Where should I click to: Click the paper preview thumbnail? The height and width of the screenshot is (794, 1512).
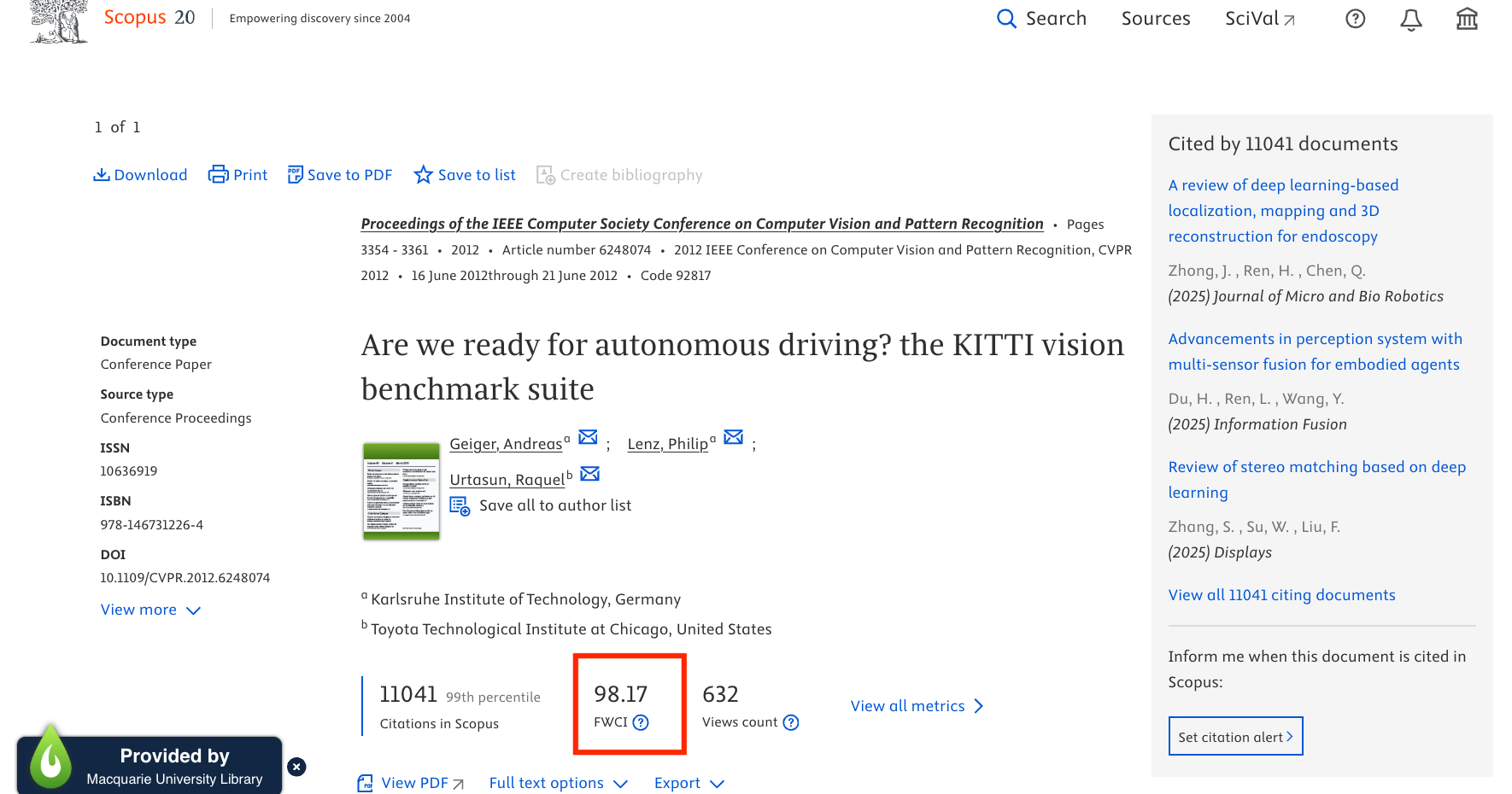click(x=401, y=491)
